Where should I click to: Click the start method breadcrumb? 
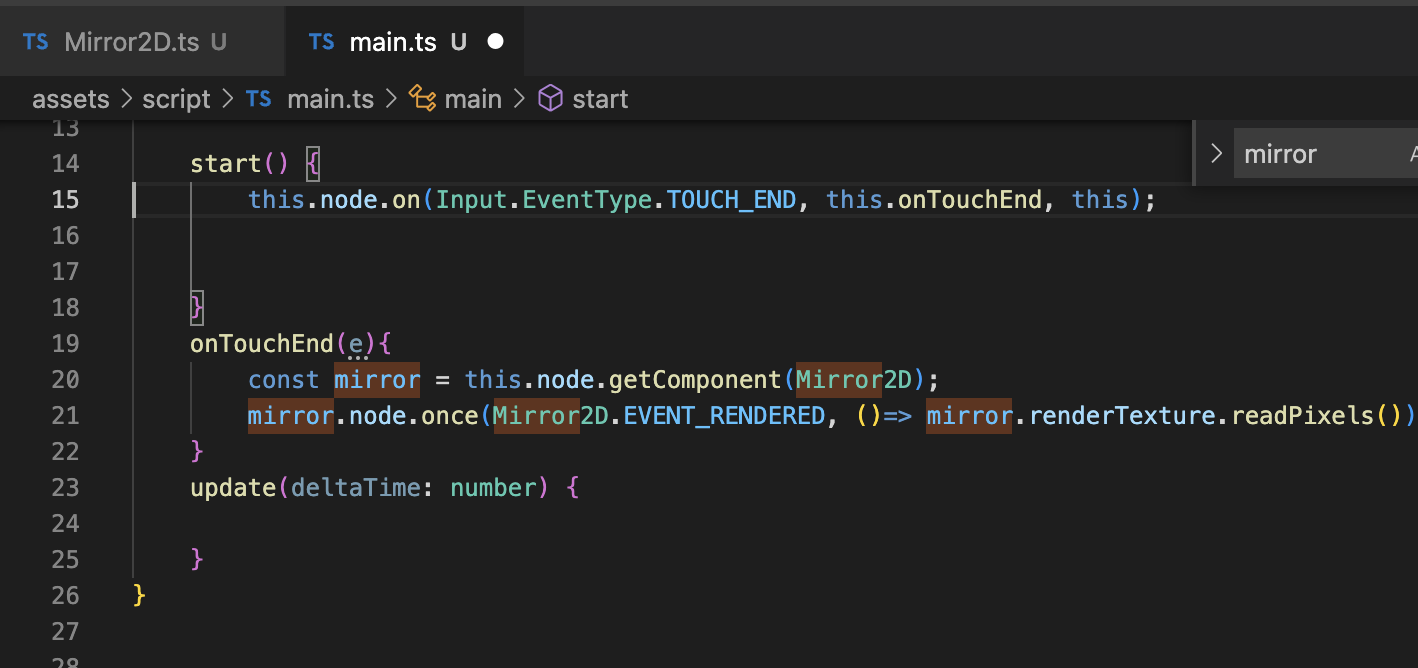click(x=600, y=99)
